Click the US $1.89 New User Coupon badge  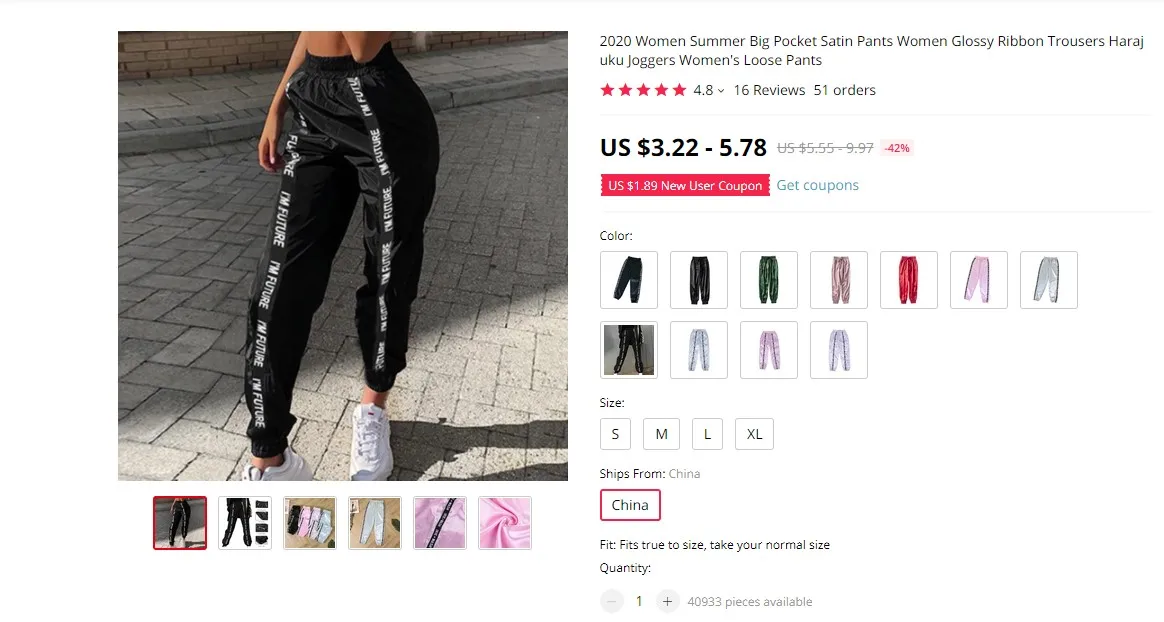click(684, 186)
